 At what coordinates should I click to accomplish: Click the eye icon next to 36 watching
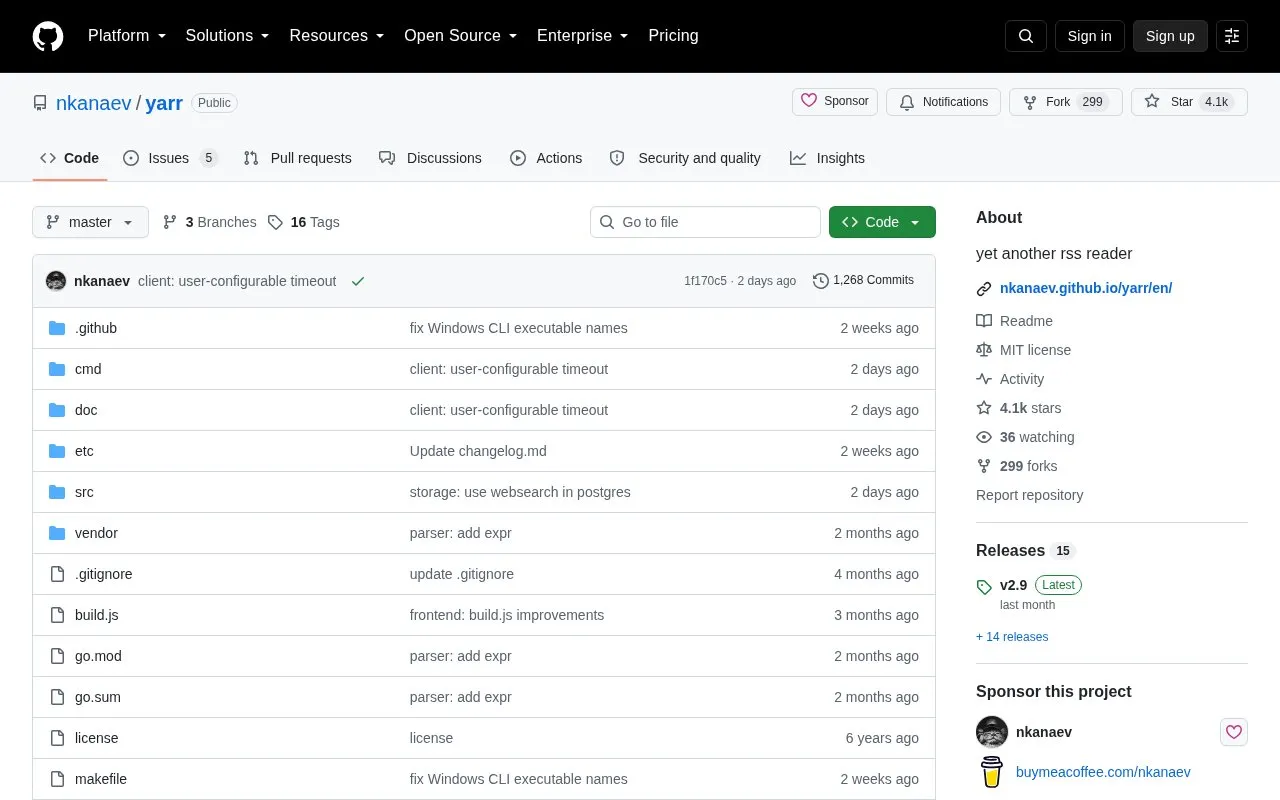[x=984, y=437]
